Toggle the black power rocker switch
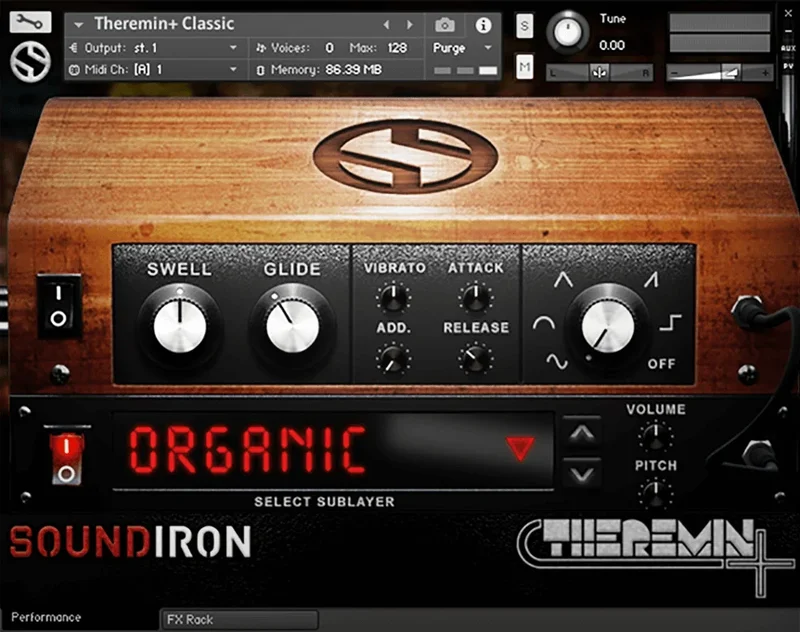Viewport: 800px width, 632px height. (59, 306)
